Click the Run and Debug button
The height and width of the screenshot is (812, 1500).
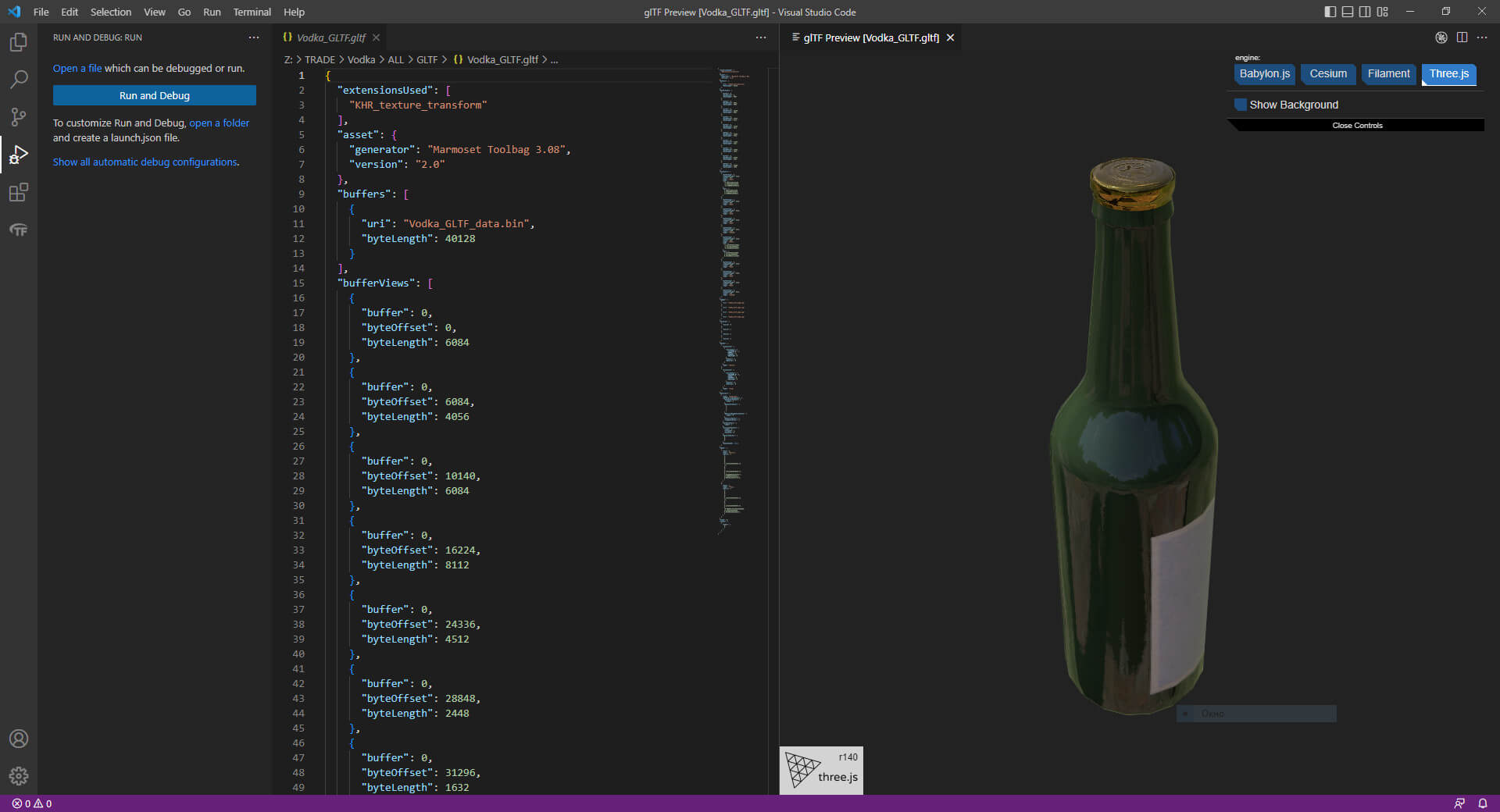click(x=155, y=95)
